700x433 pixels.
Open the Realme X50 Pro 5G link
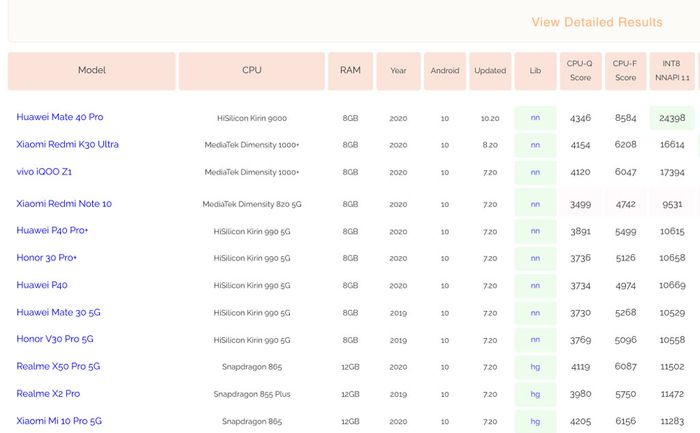58,366
